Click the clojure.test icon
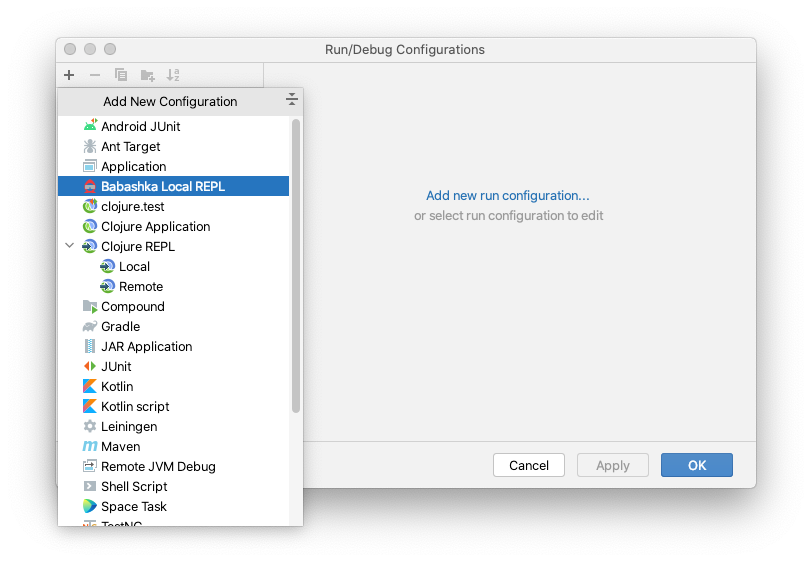The image size is (812, 562). [90, 206]
